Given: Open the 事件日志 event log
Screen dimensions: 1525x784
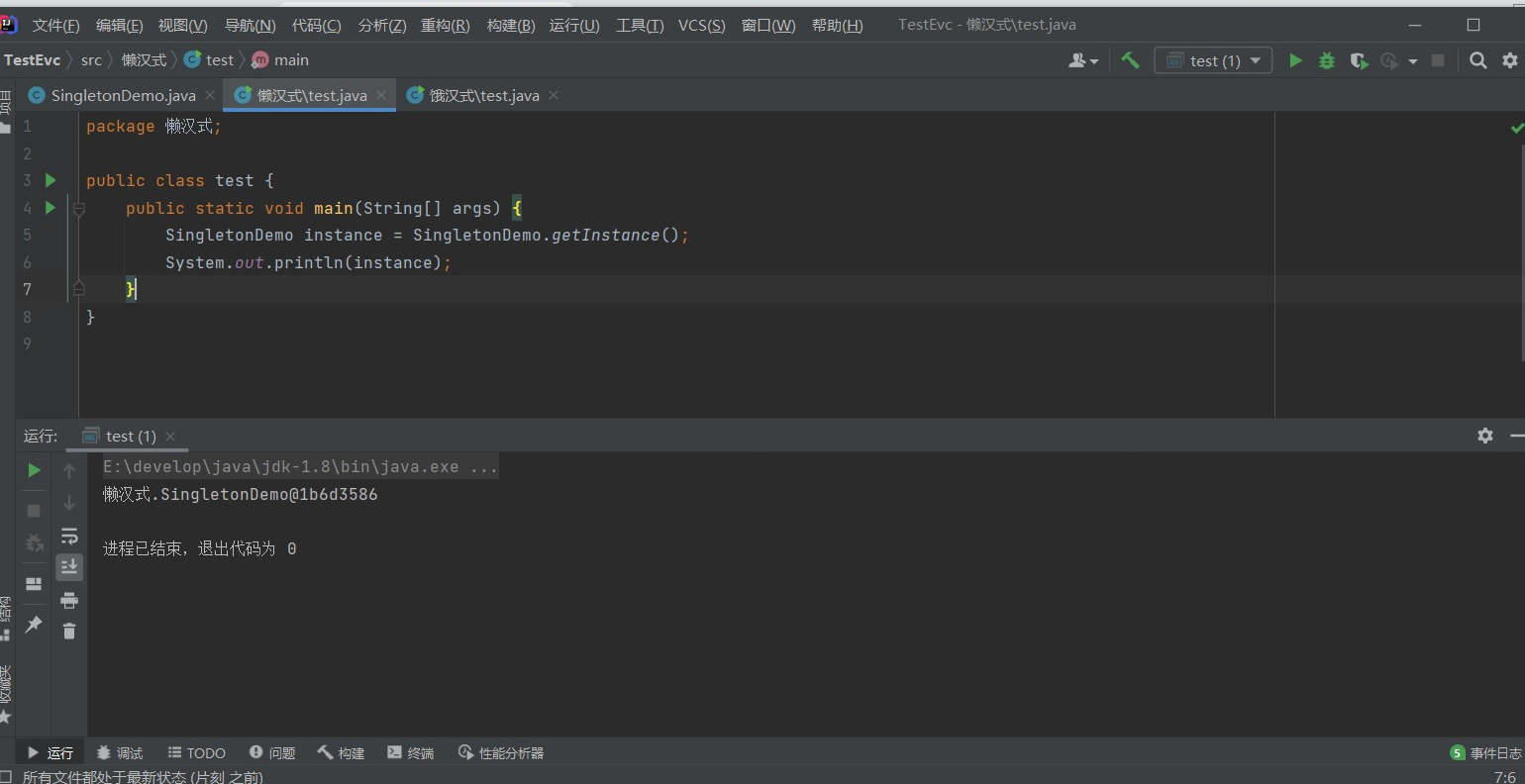Looking at the screenshot, I should click(1485, 752).
